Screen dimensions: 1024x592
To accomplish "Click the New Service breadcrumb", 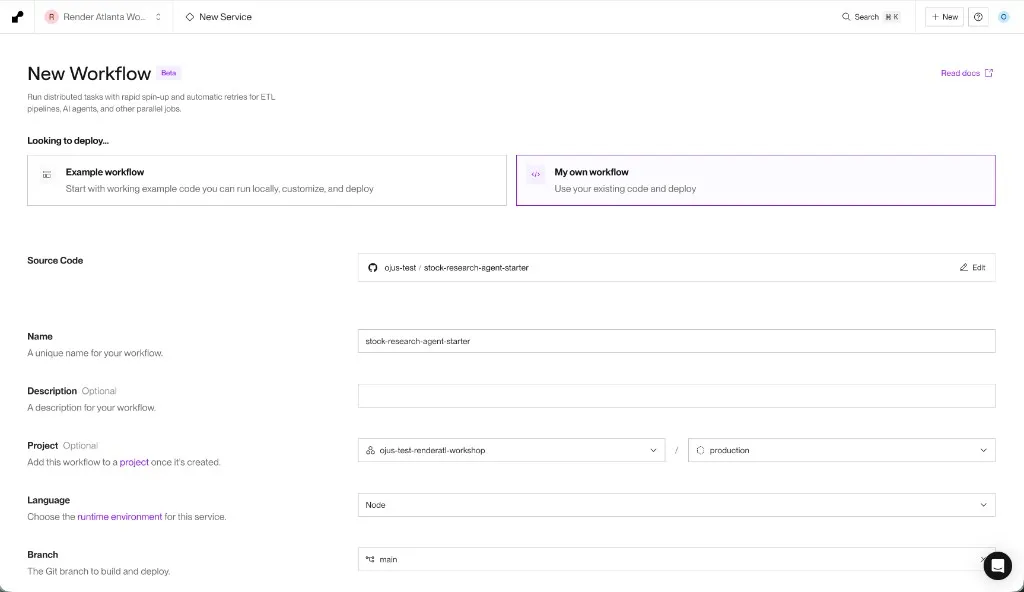I will (x=219, y=17).
